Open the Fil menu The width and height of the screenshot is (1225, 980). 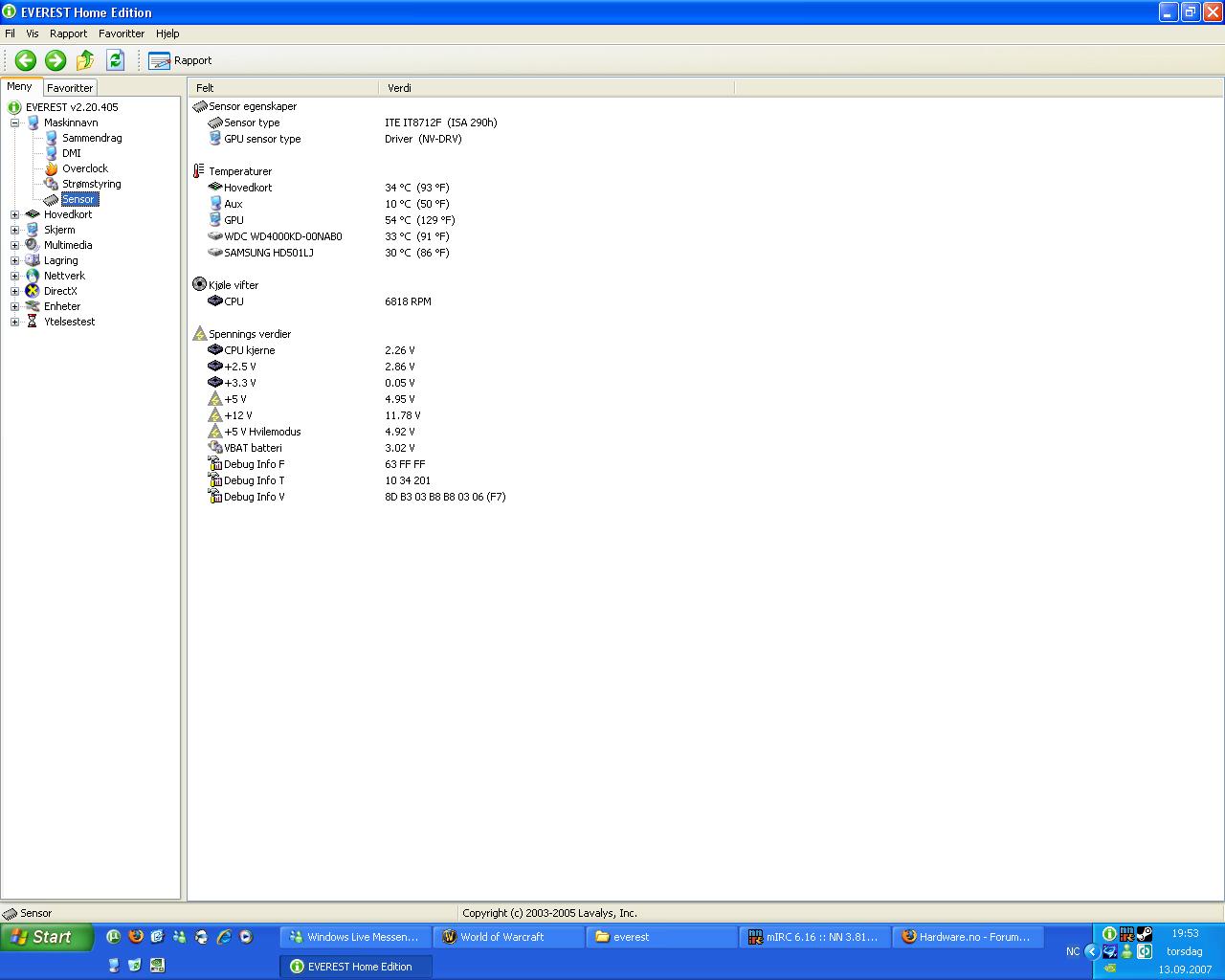[10, 33]
